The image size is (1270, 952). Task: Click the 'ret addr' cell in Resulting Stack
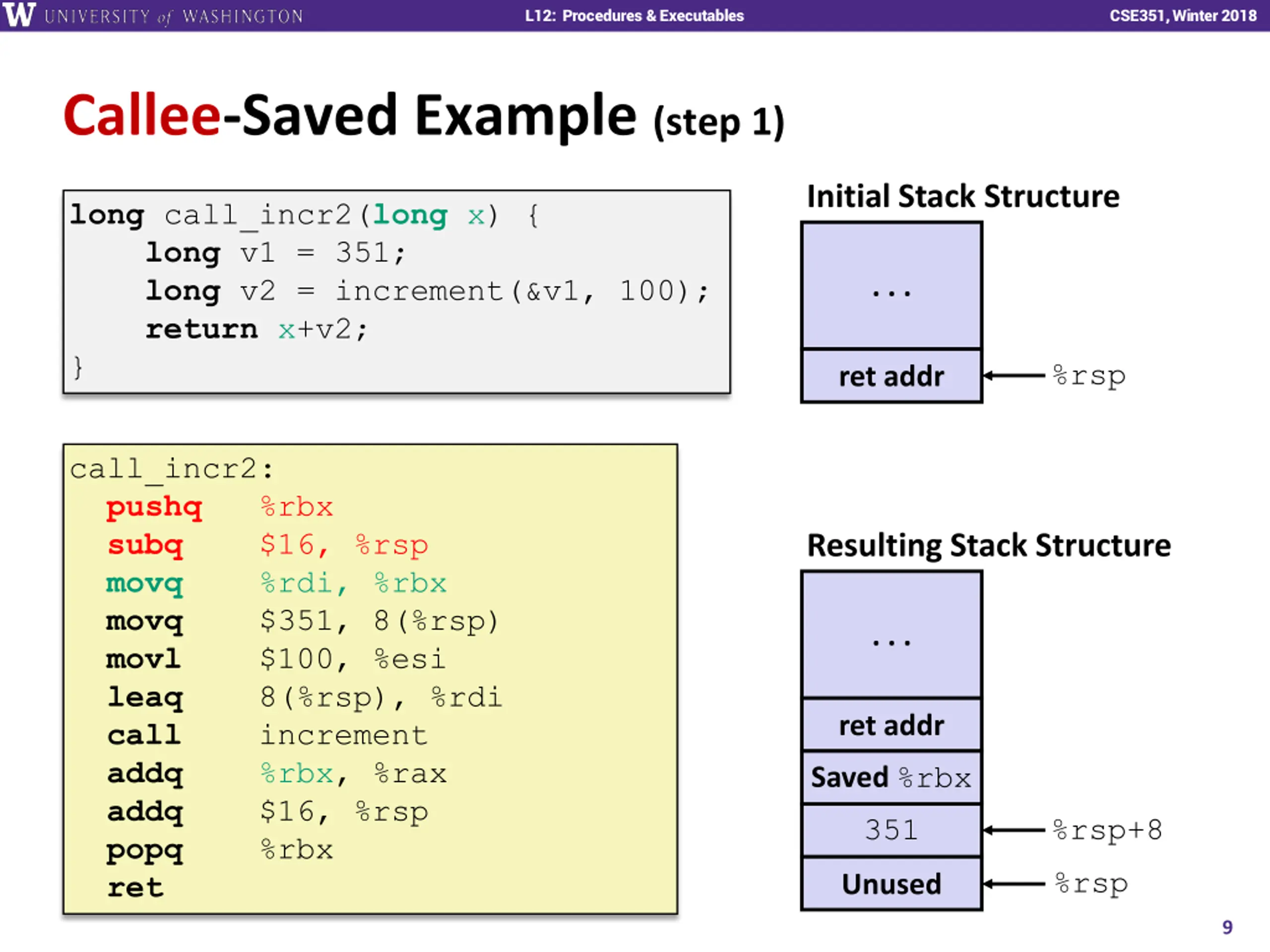tap(891, 725)
